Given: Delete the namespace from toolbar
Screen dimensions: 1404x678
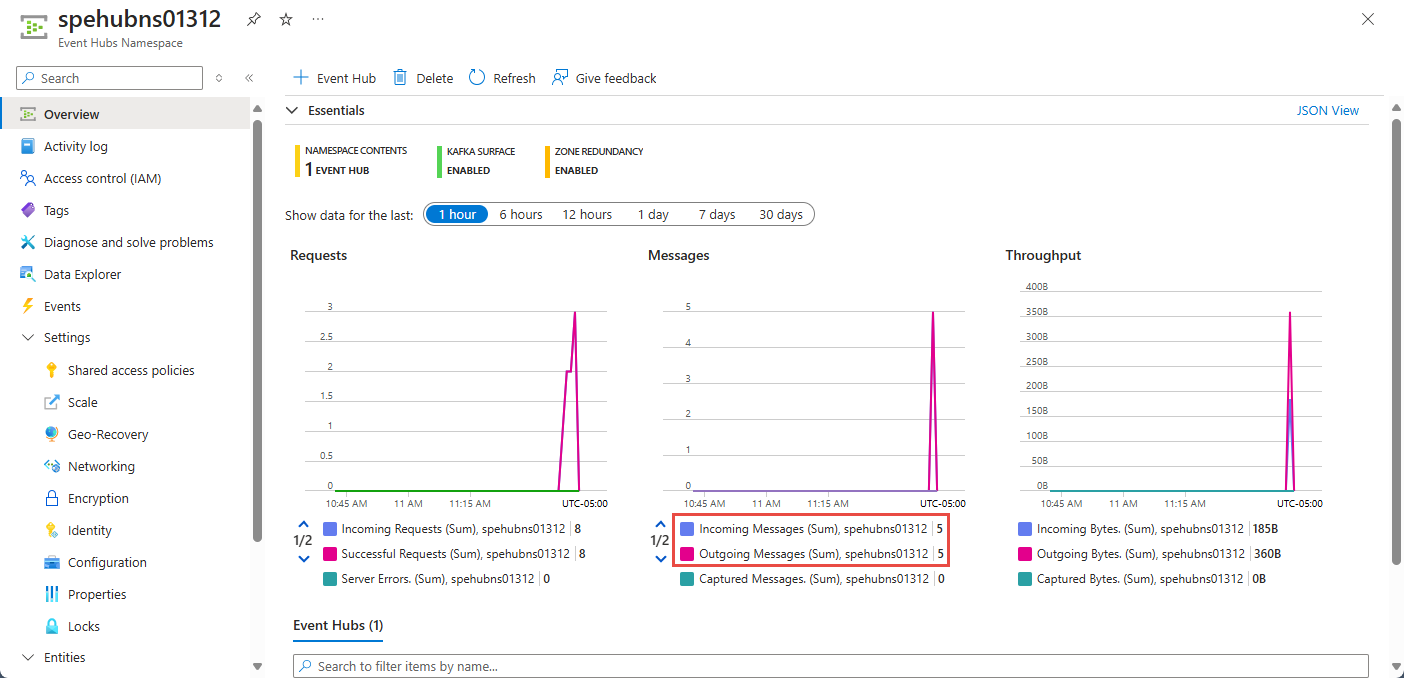Looking at the screenshot, I should click(423, 78).
